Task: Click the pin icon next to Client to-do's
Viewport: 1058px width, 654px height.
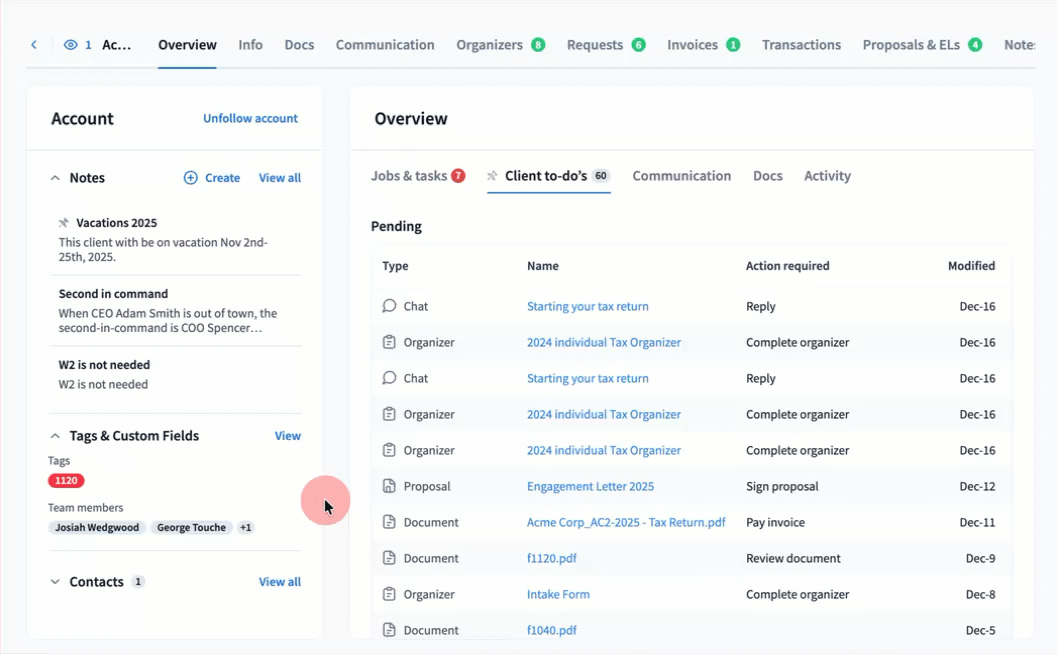Action: tap(492, 176)
